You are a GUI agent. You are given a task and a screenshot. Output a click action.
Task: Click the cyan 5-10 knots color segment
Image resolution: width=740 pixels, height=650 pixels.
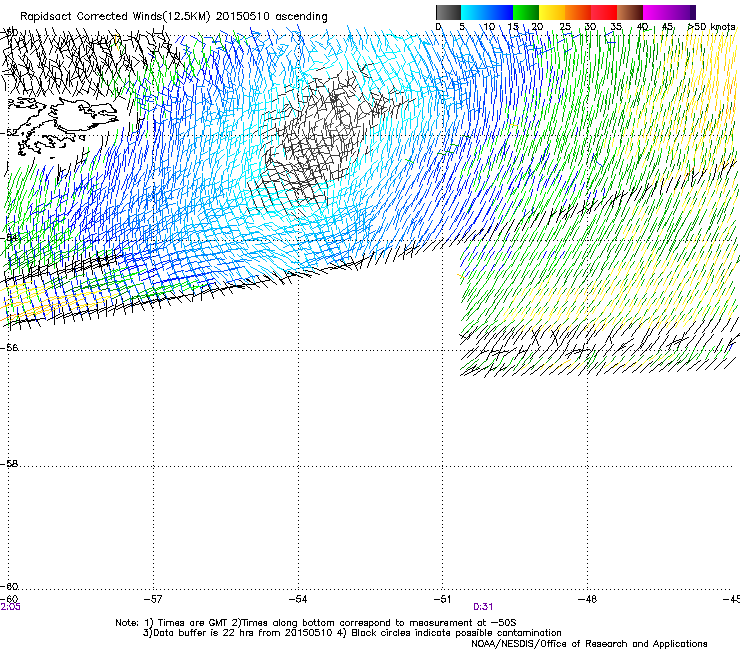(x=474, y=12)
